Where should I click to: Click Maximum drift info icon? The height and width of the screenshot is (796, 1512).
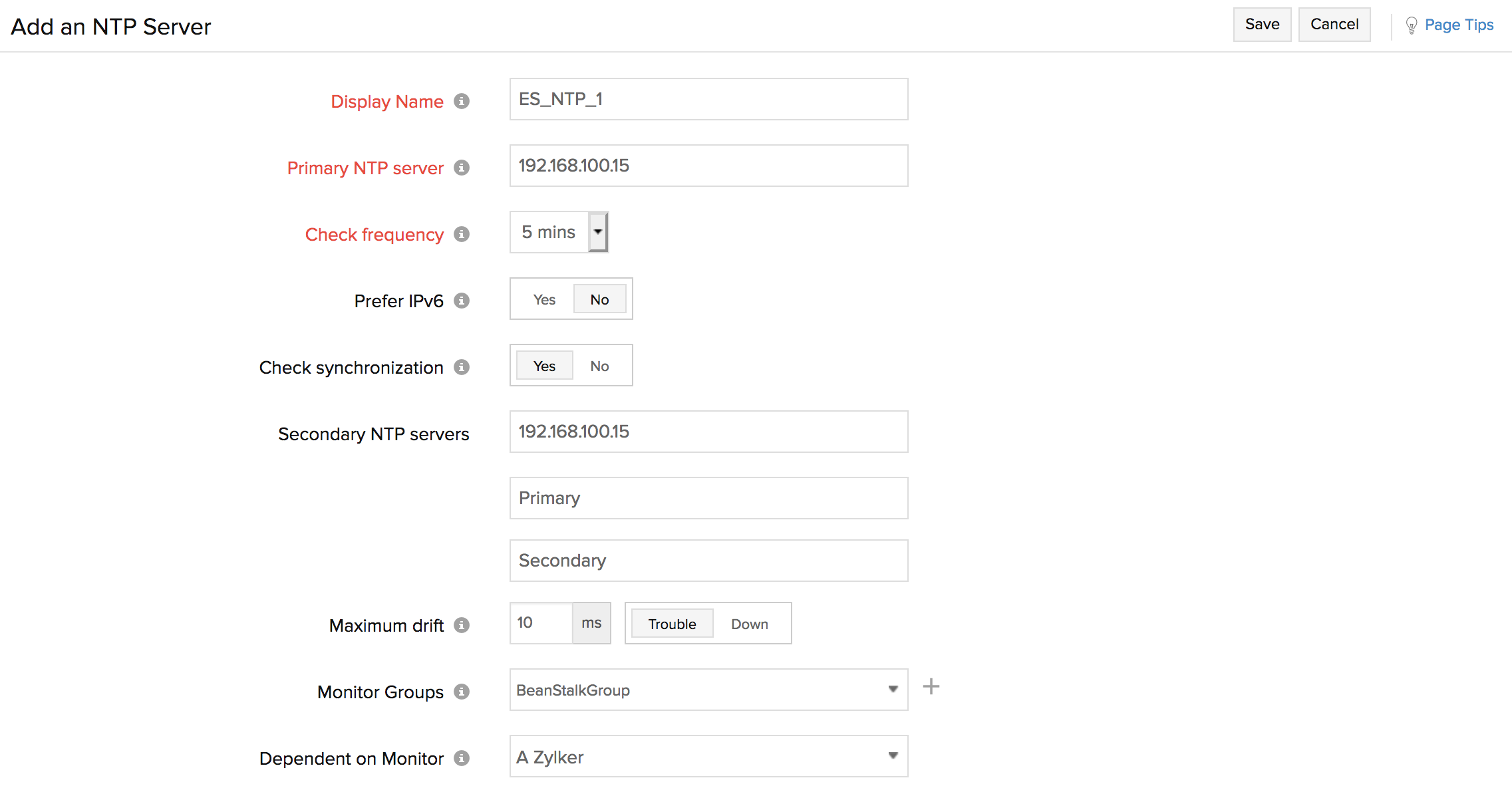coord(461,625)
